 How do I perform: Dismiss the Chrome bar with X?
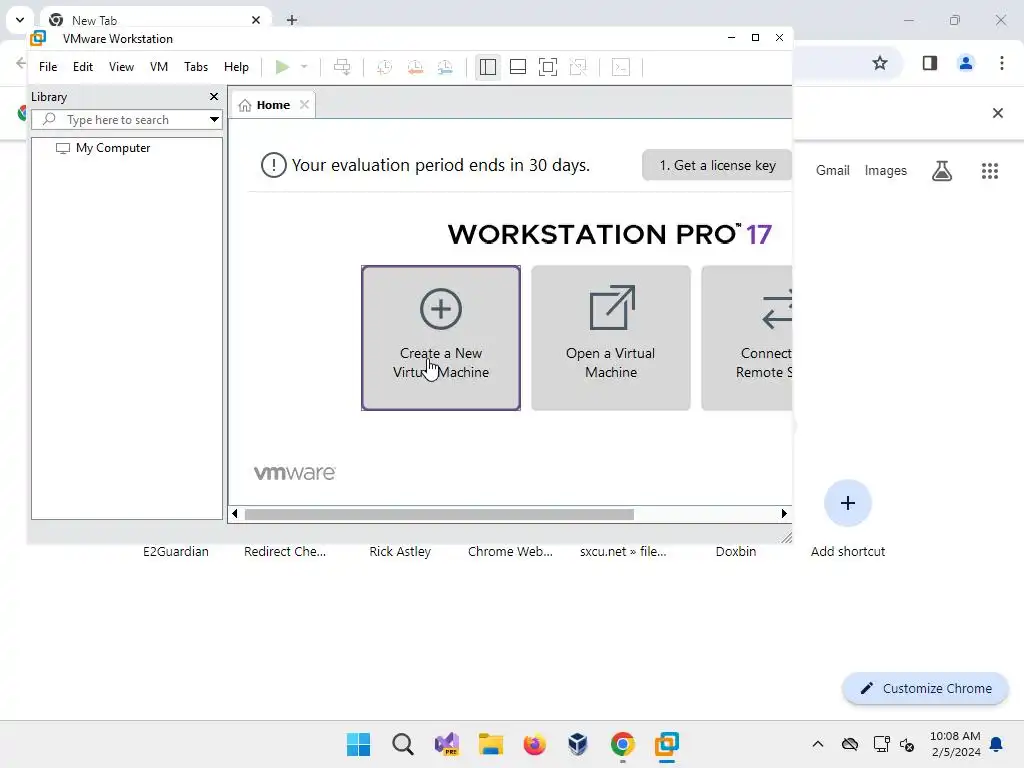tap(997, 113)
